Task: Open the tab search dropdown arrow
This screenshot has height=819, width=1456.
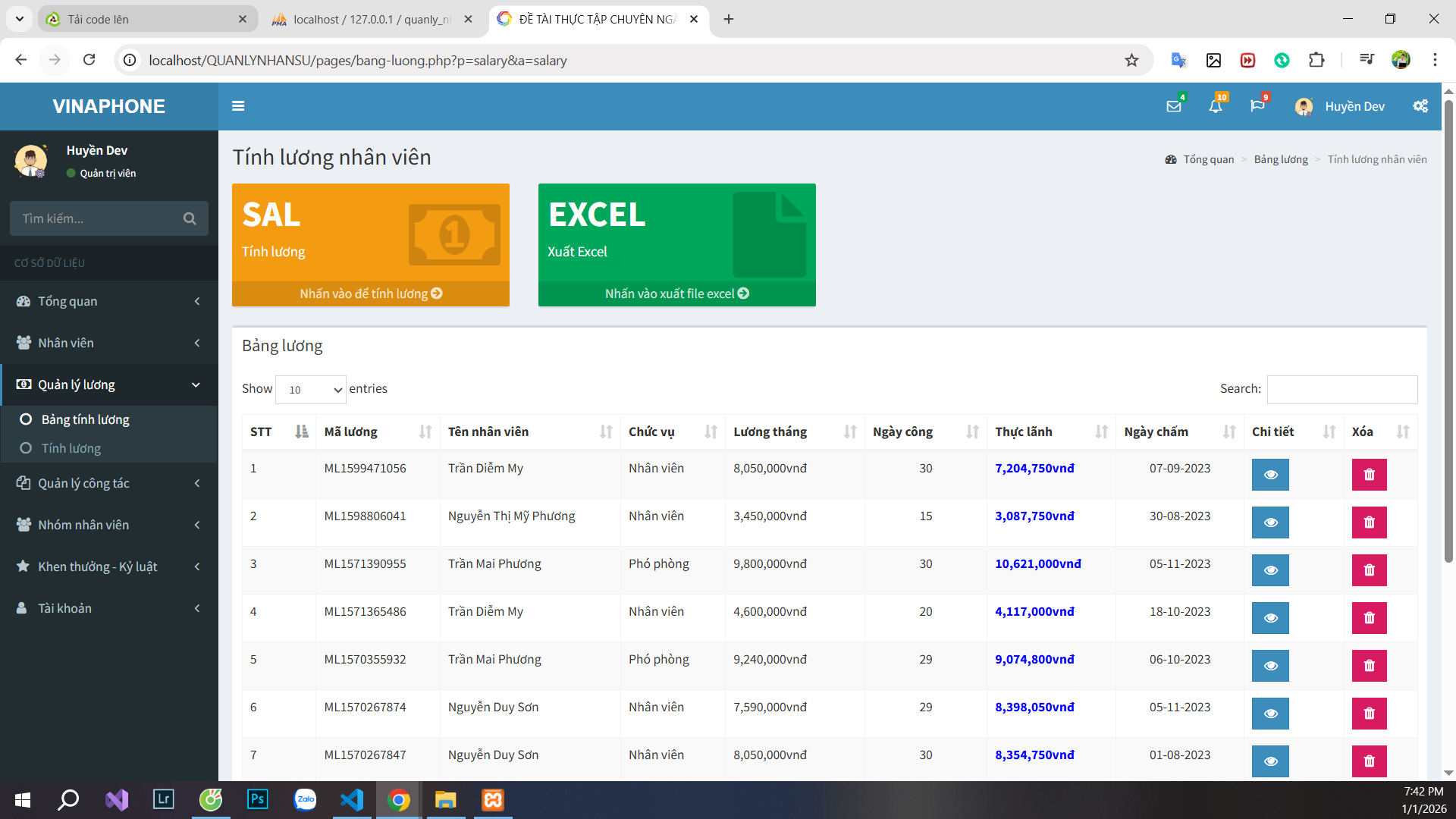Action: coord(19,19)
